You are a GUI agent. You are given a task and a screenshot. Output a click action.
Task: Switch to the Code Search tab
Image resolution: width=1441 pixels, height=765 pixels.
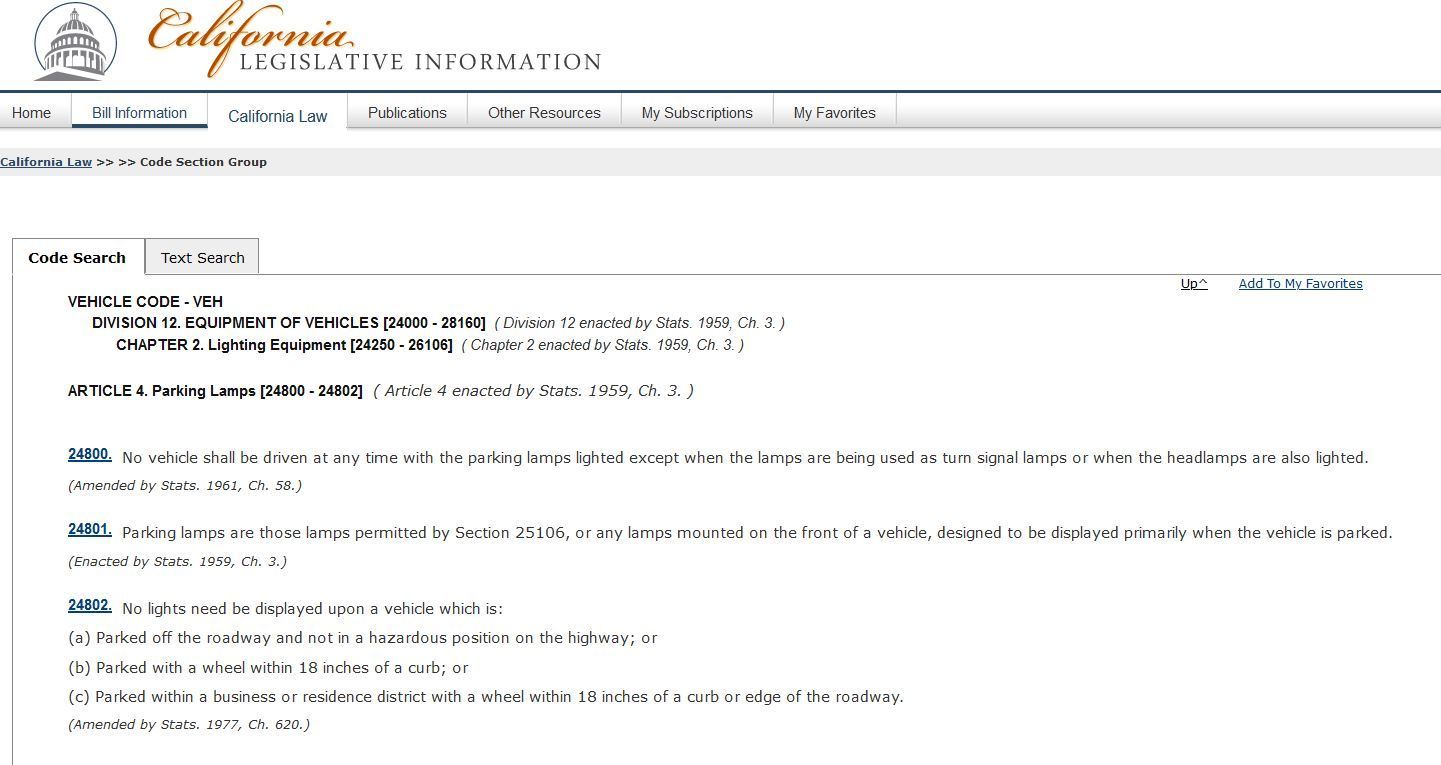(77, 258)
